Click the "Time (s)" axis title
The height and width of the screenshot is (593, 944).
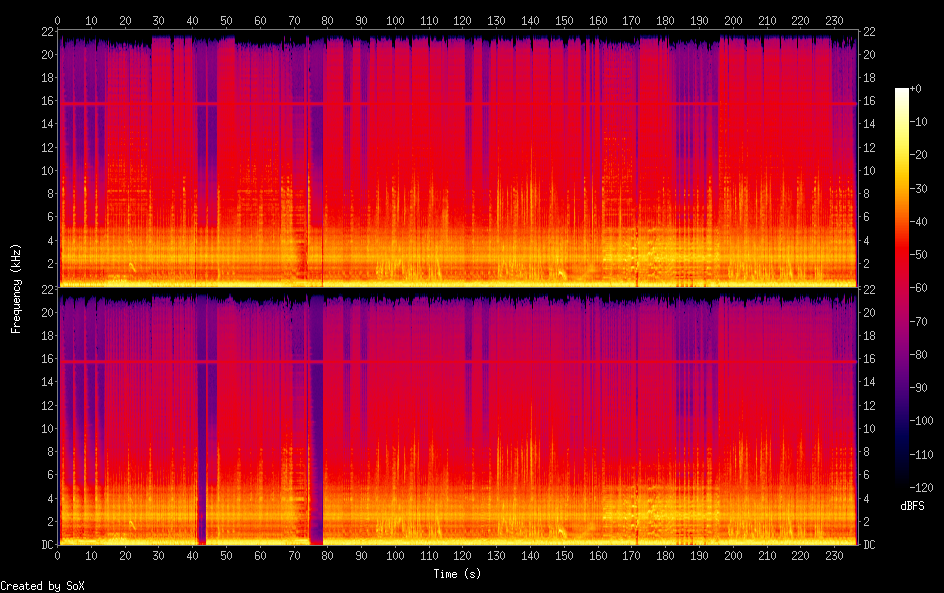(x=457, y=574)
